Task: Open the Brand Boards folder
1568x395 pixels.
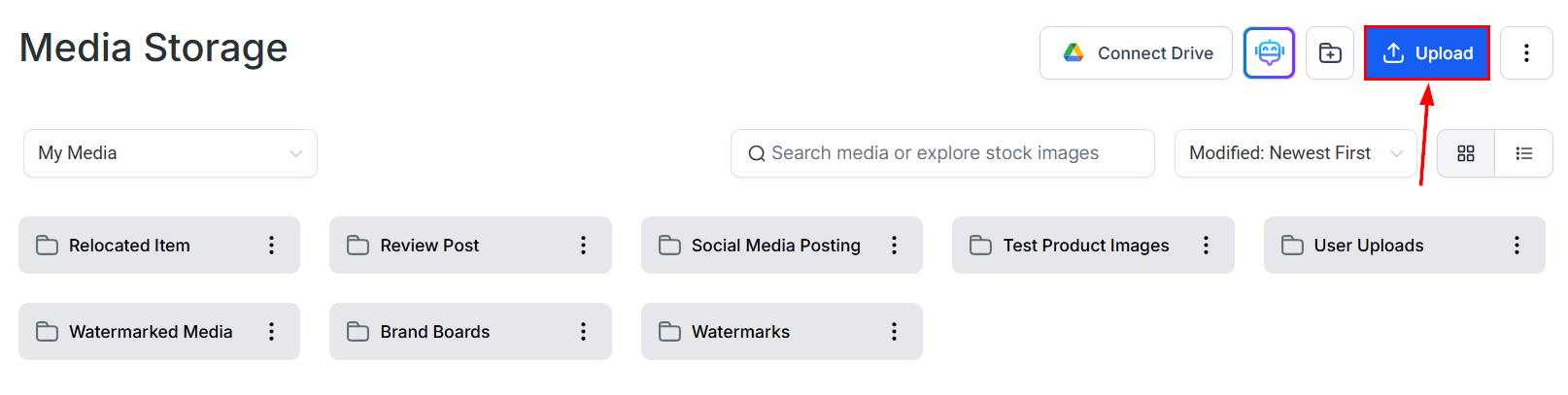Action: click(x=435, y=332)
